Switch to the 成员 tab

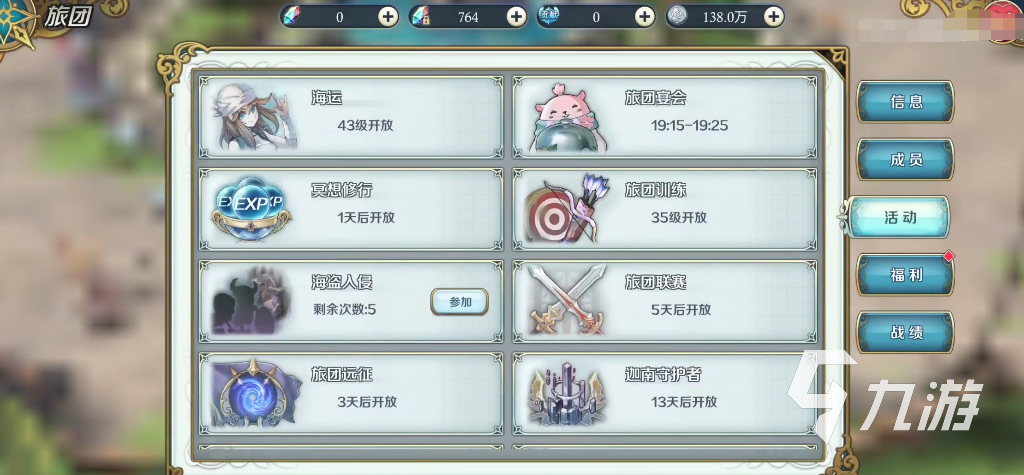click(905, 159)
